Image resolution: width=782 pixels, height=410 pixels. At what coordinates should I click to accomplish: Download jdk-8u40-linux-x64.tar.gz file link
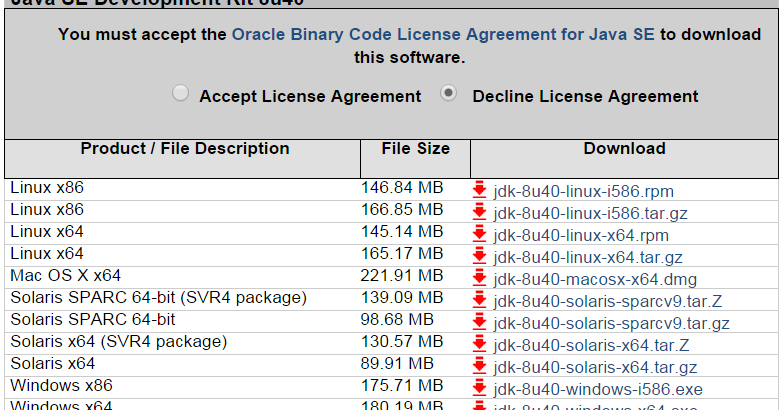pyautogui.click(x=588, y=257)
